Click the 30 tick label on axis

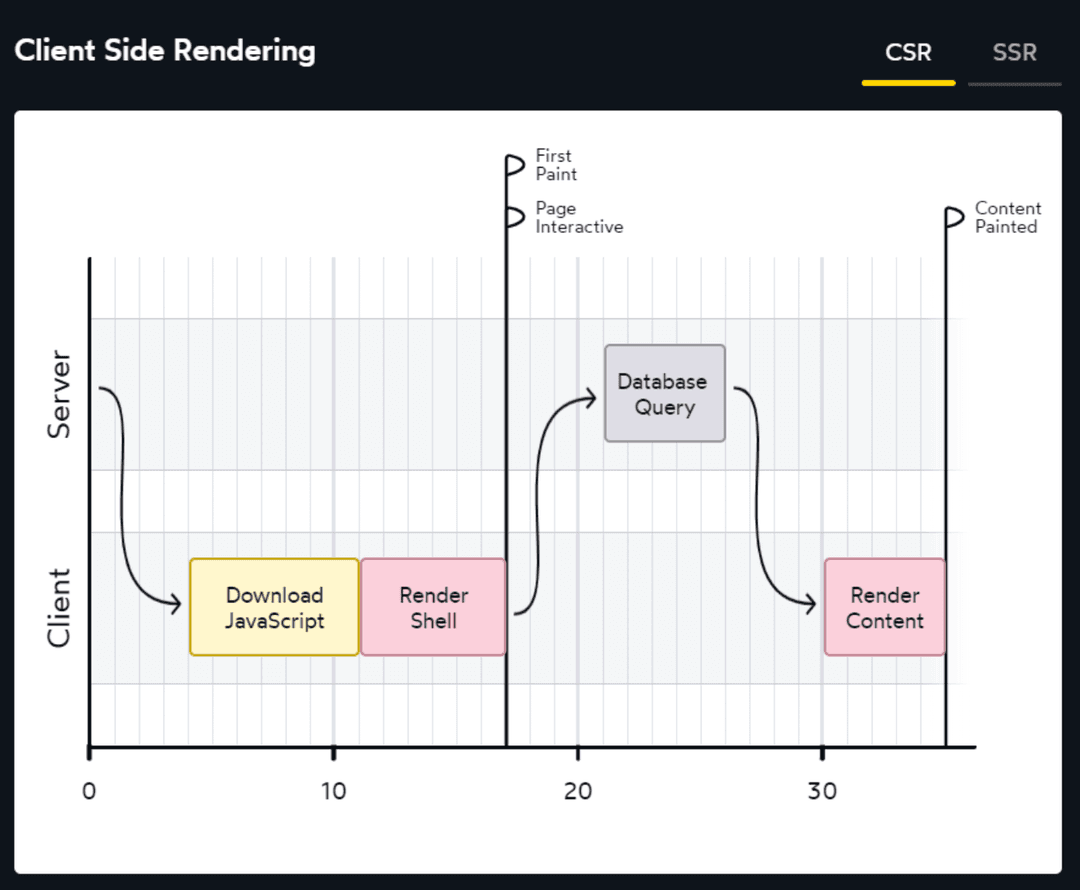pos(822,791)
